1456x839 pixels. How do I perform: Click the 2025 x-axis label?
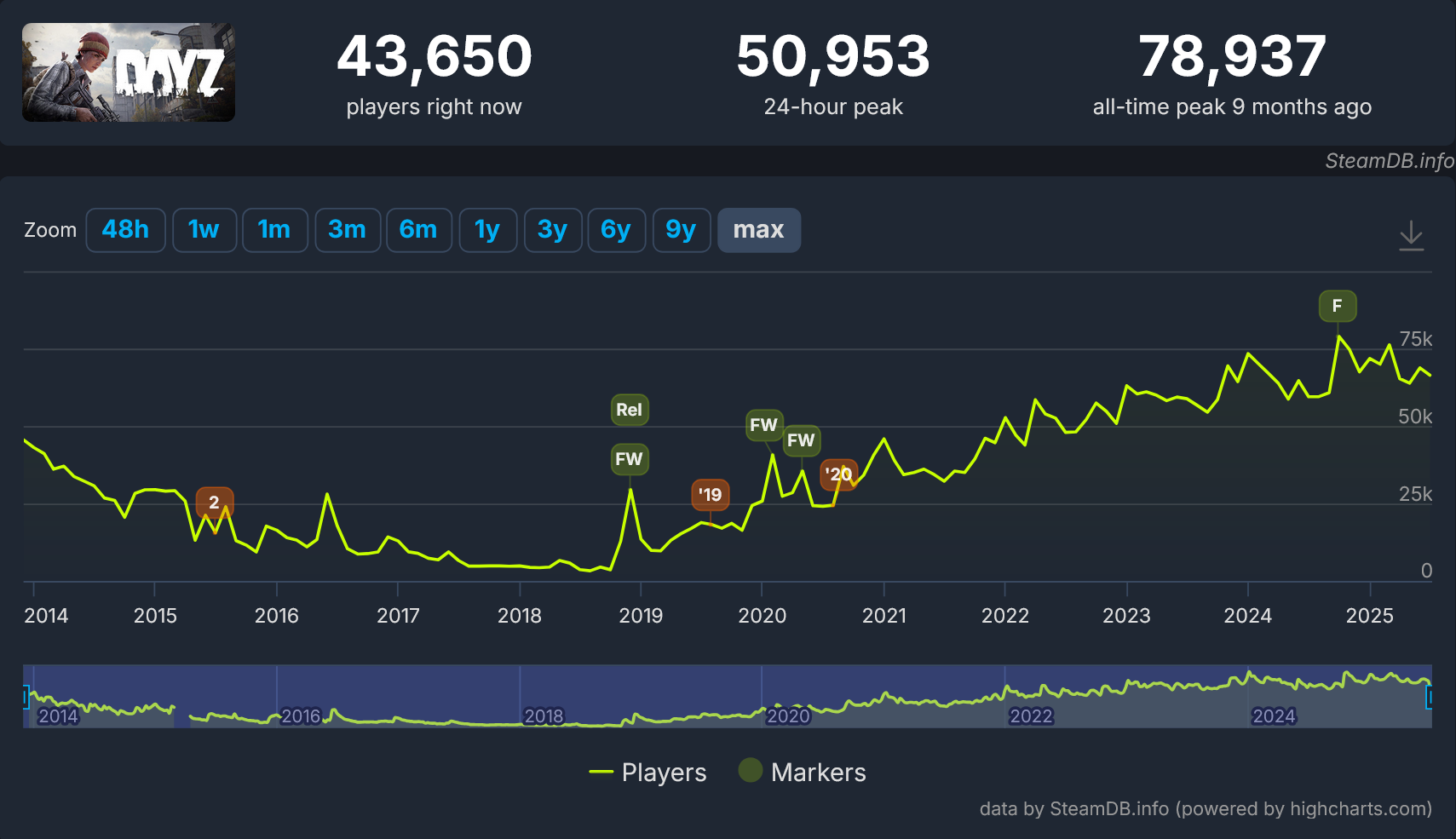coord(1370,616)
